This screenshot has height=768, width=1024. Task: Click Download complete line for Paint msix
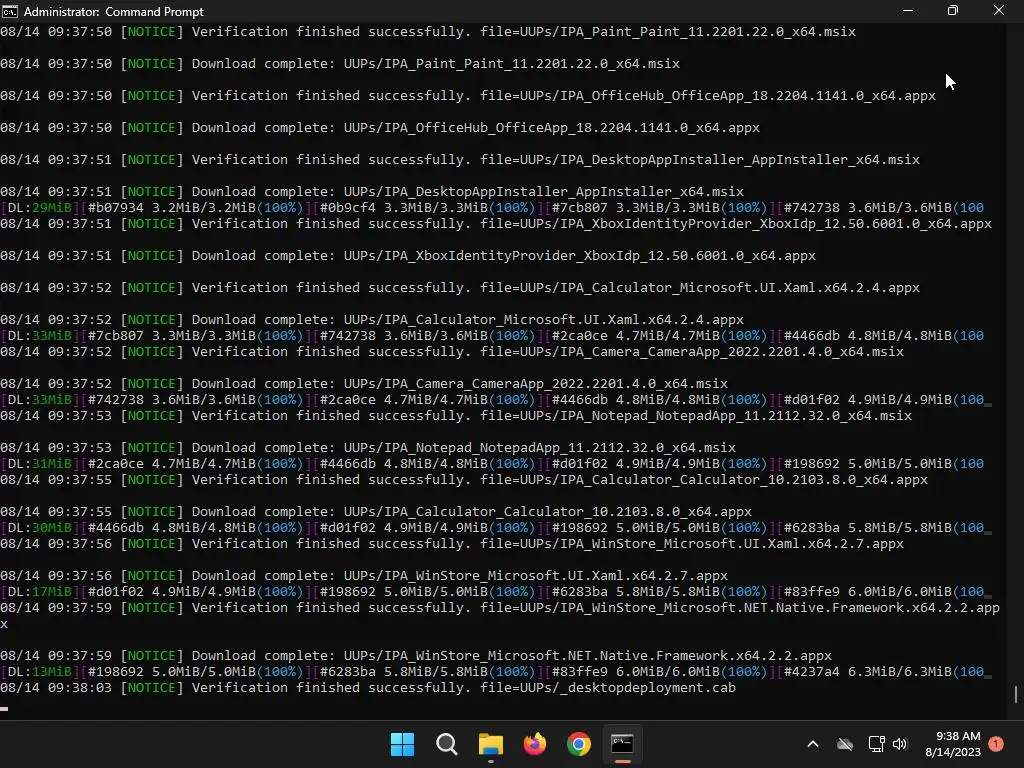[x=340, y=63]
